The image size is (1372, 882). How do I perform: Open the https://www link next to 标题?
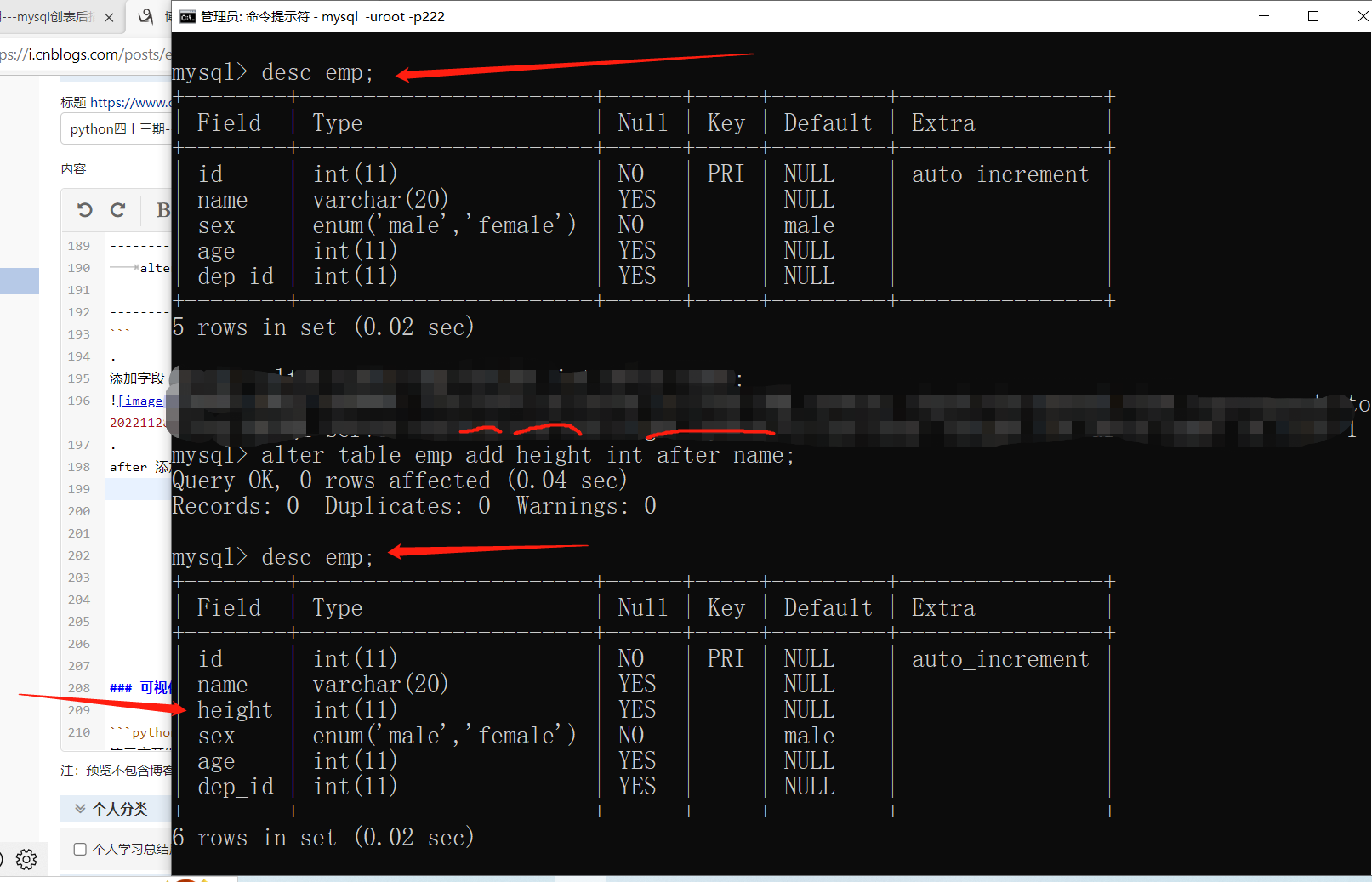click(x=130, y=102)
